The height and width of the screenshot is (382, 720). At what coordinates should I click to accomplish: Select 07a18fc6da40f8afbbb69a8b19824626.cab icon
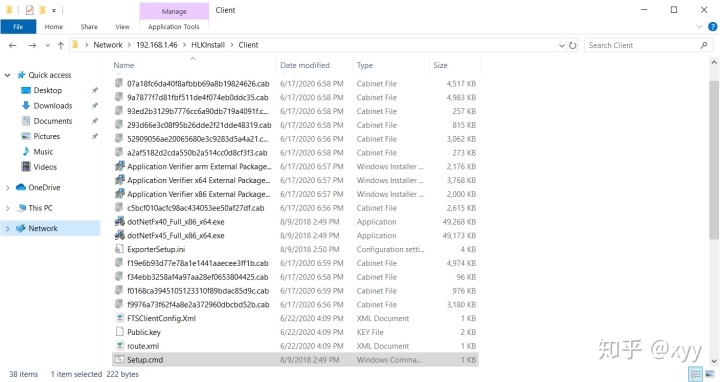(119, 84)
